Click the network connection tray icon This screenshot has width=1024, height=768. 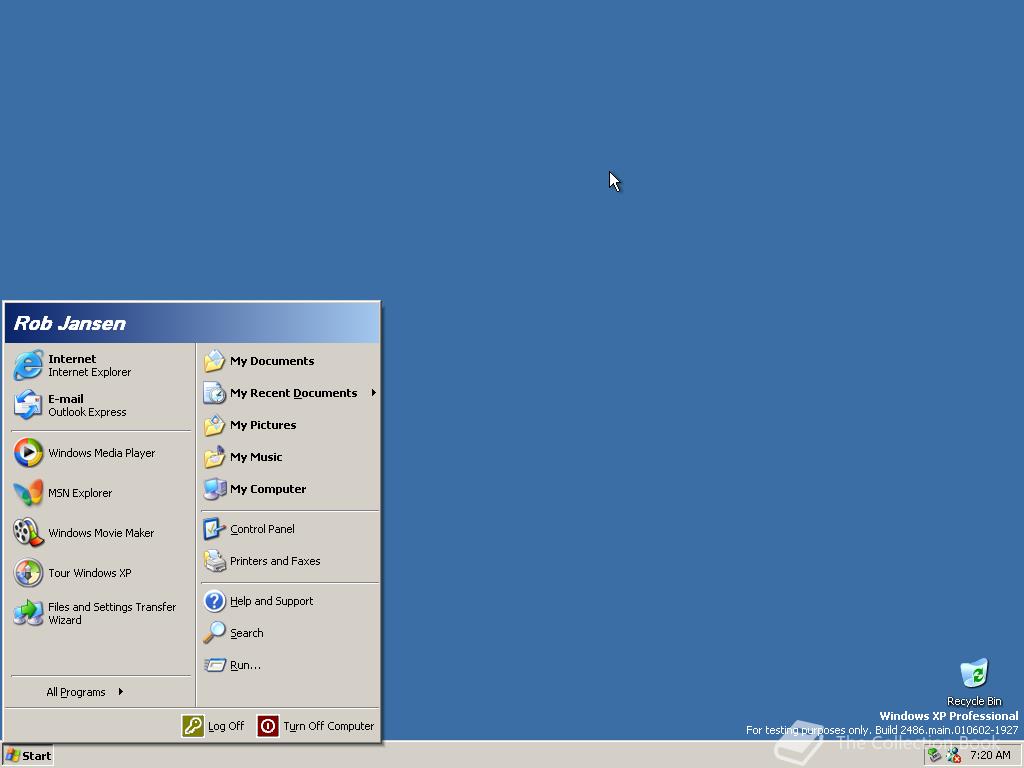pyautogui.click(x=935, y=755)
